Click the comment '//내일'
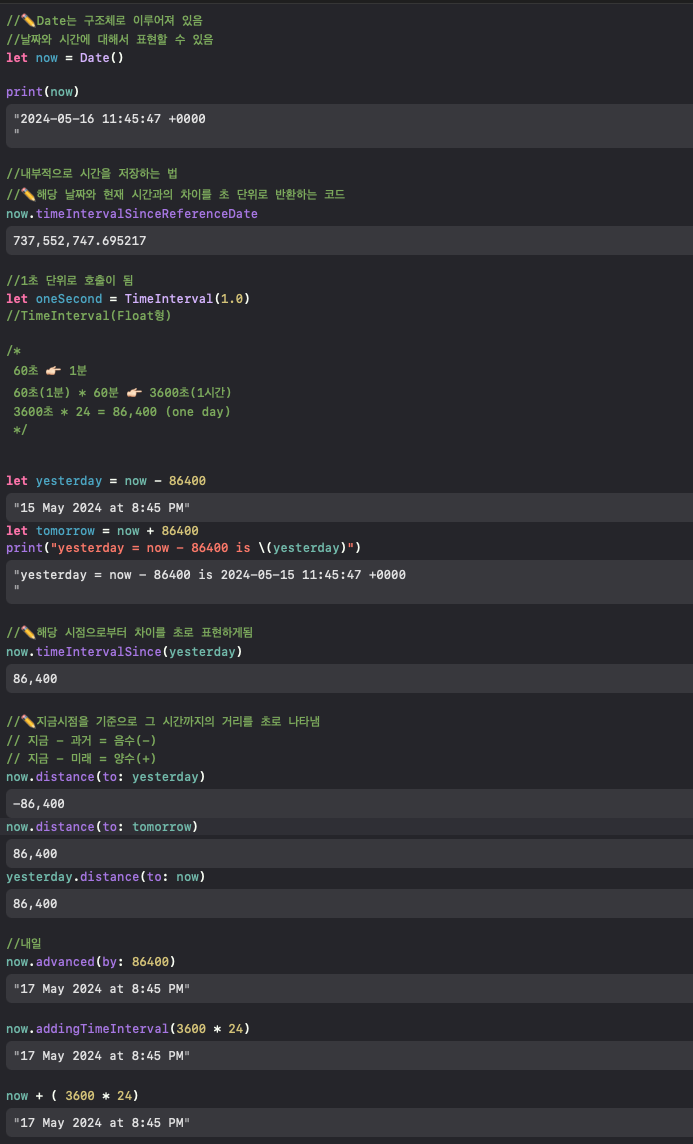The image size is (693, 1144). (24, 943)
